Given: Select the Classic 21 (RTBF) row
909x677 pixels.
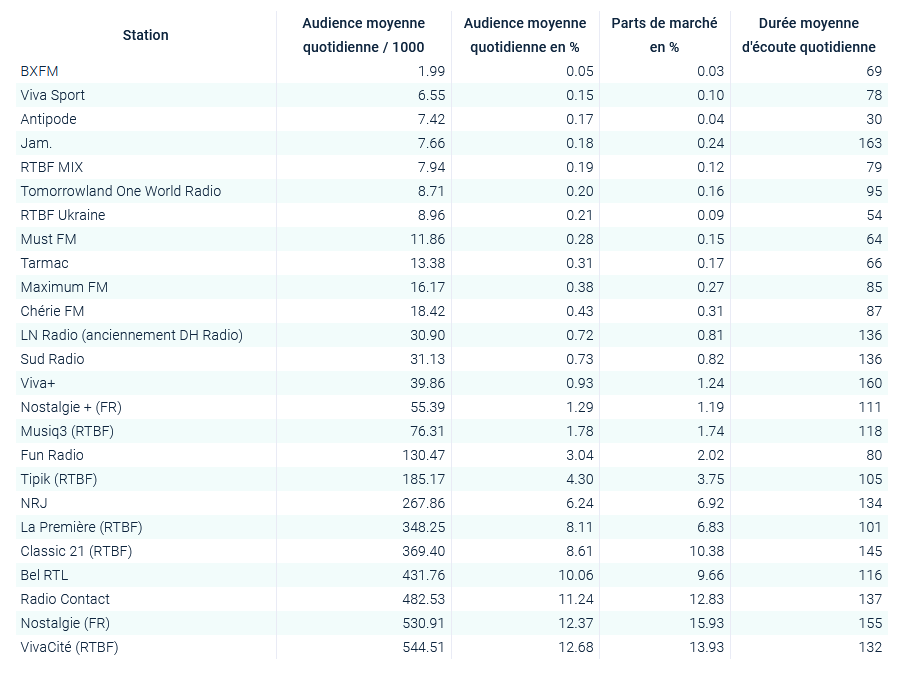Looking at the screenshot, I should tap(76, 551).
